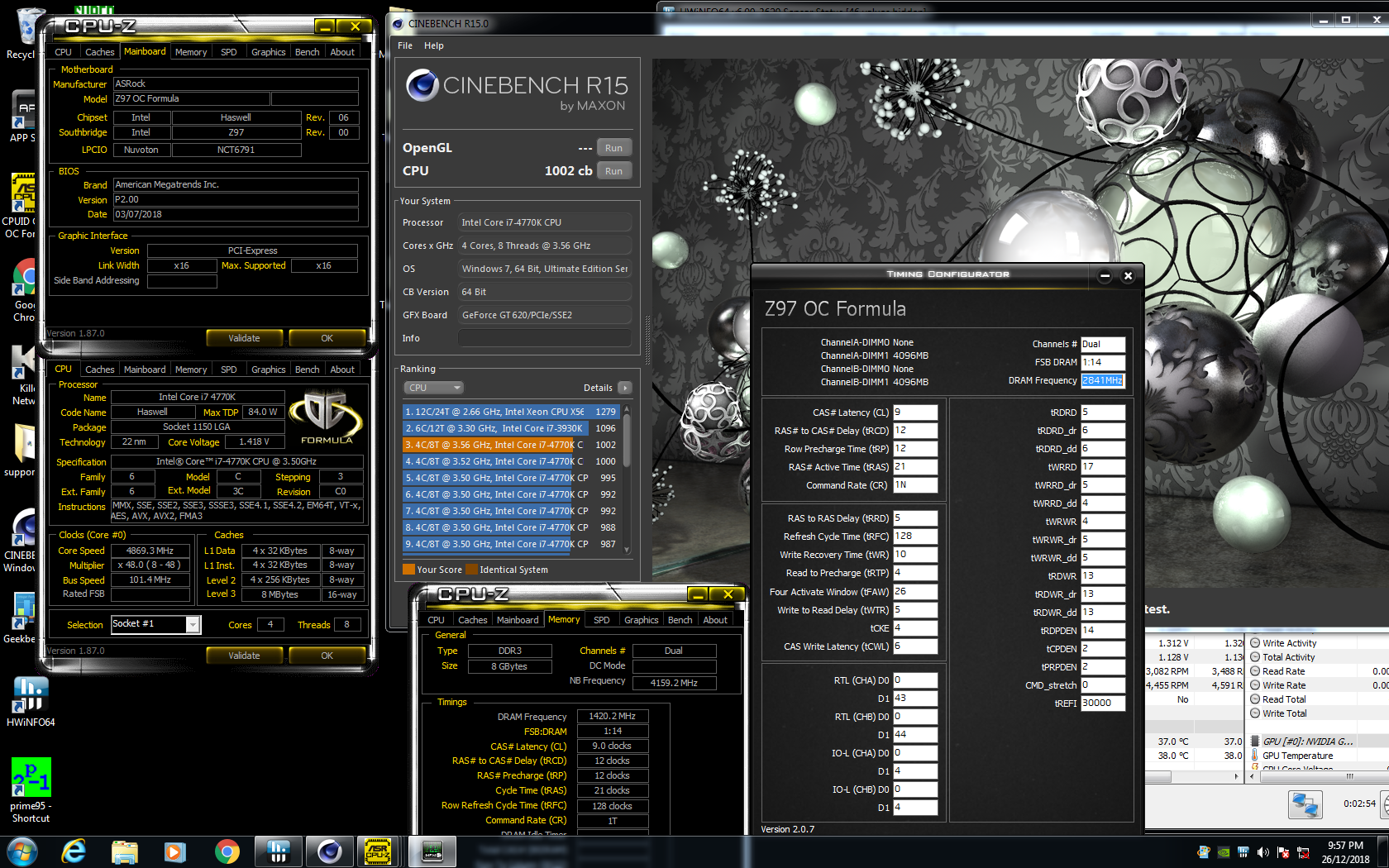
Task: Click Validate in CPU-Z processor window
Action: pyautogui.click(x=244, y=656)
